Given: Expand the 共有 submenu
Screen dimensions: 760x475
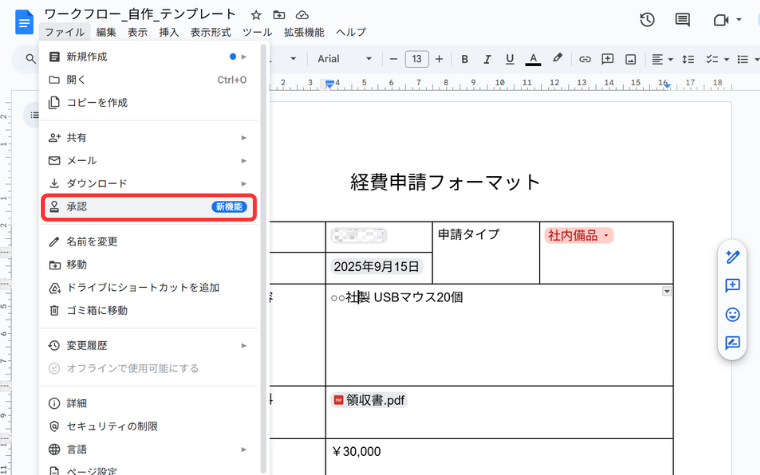Looking at the screenshot, I should click(x=149, y=138).
